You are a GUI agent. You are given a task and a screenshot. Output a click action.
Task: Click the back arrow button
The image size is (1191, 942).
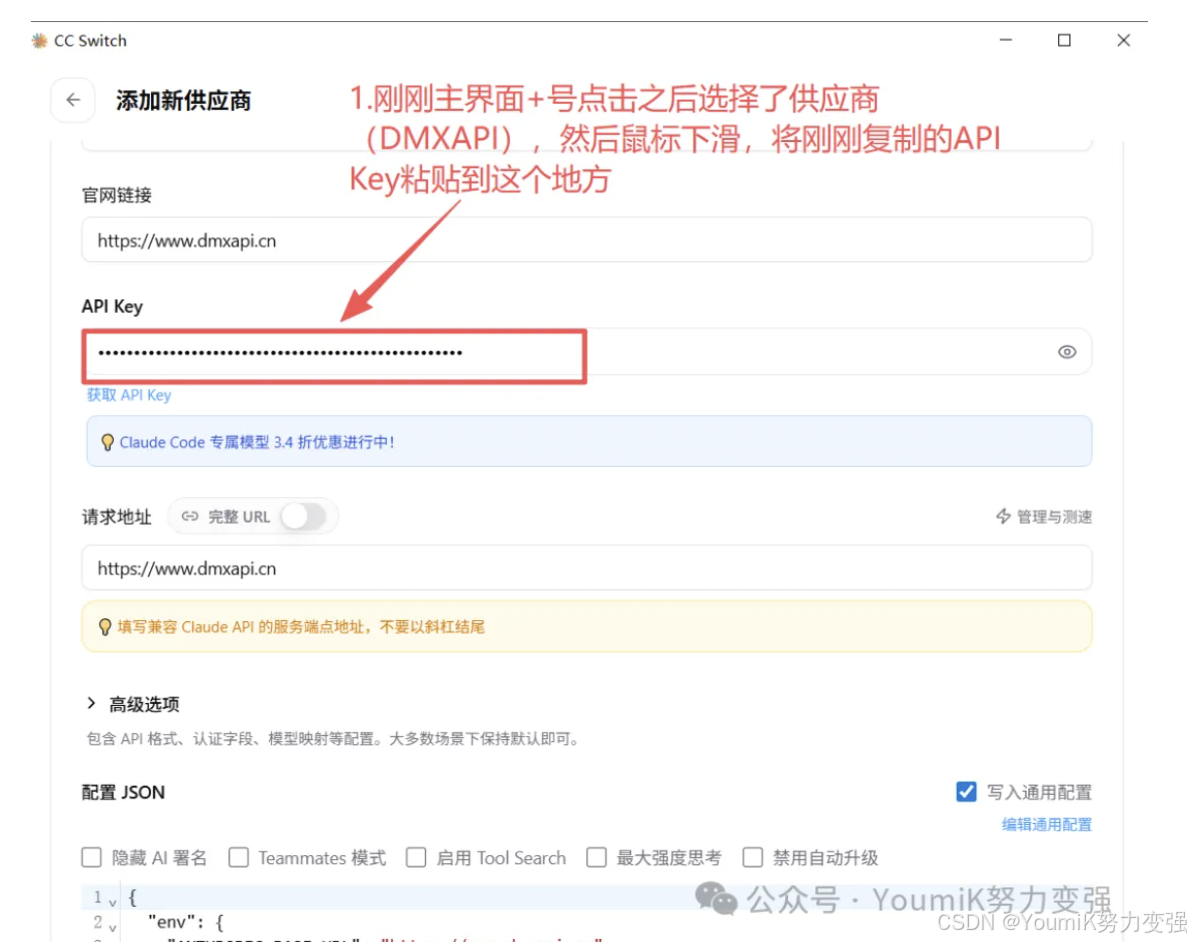pos(73,100)
